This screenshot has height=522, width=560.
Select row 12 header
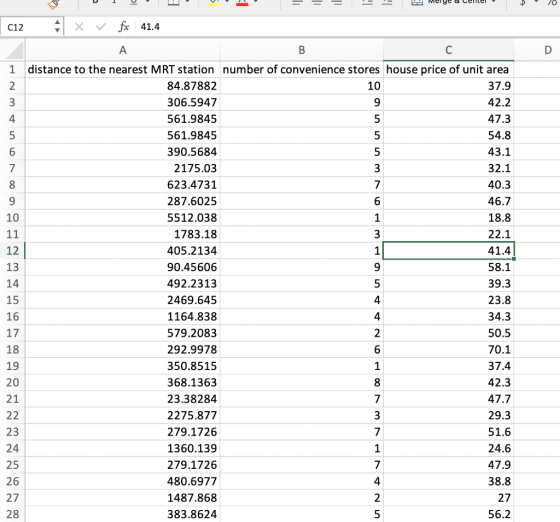pyautogui.click(x=12, y=251)
